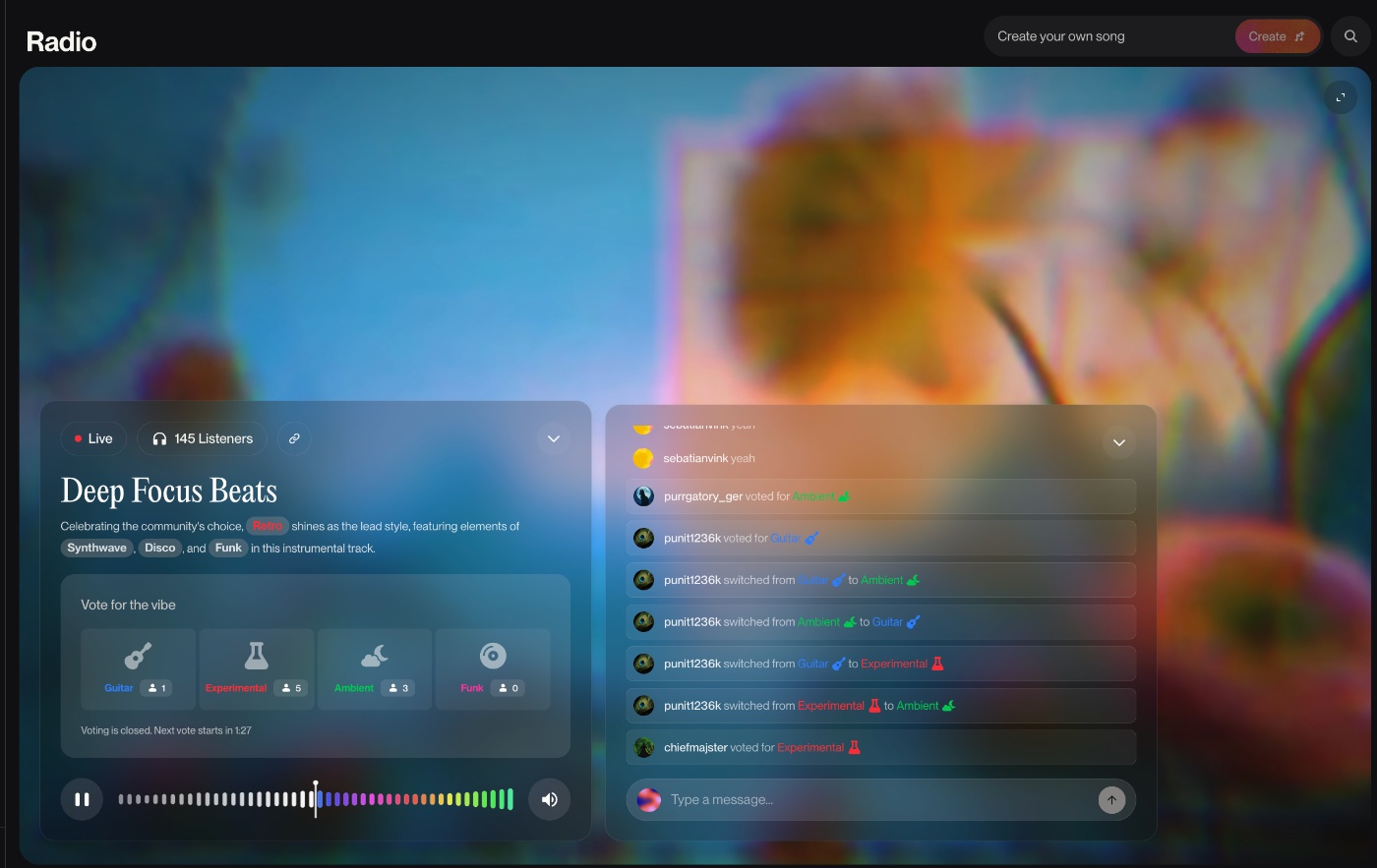The width and height of the screenshot is (1377, 868).
Task: Click the playback progress waveform
Action: (315, 799)
